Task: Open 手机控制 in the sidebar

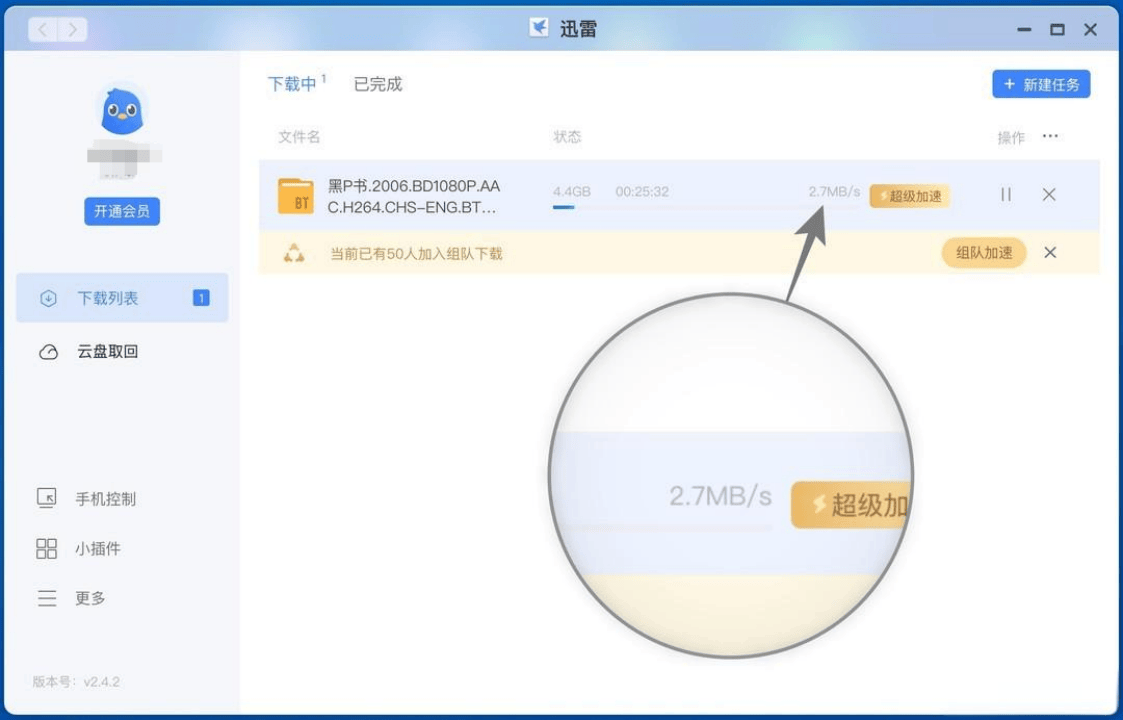Action: coord(105,499)
